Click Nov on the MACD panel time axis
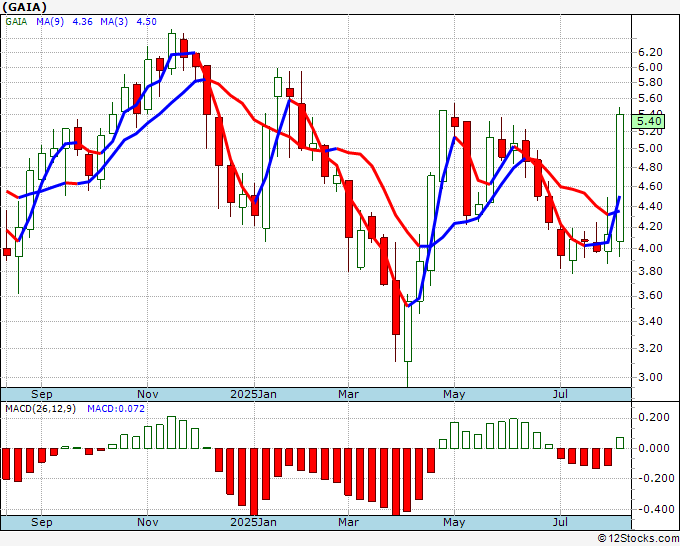 click(147, 522)
